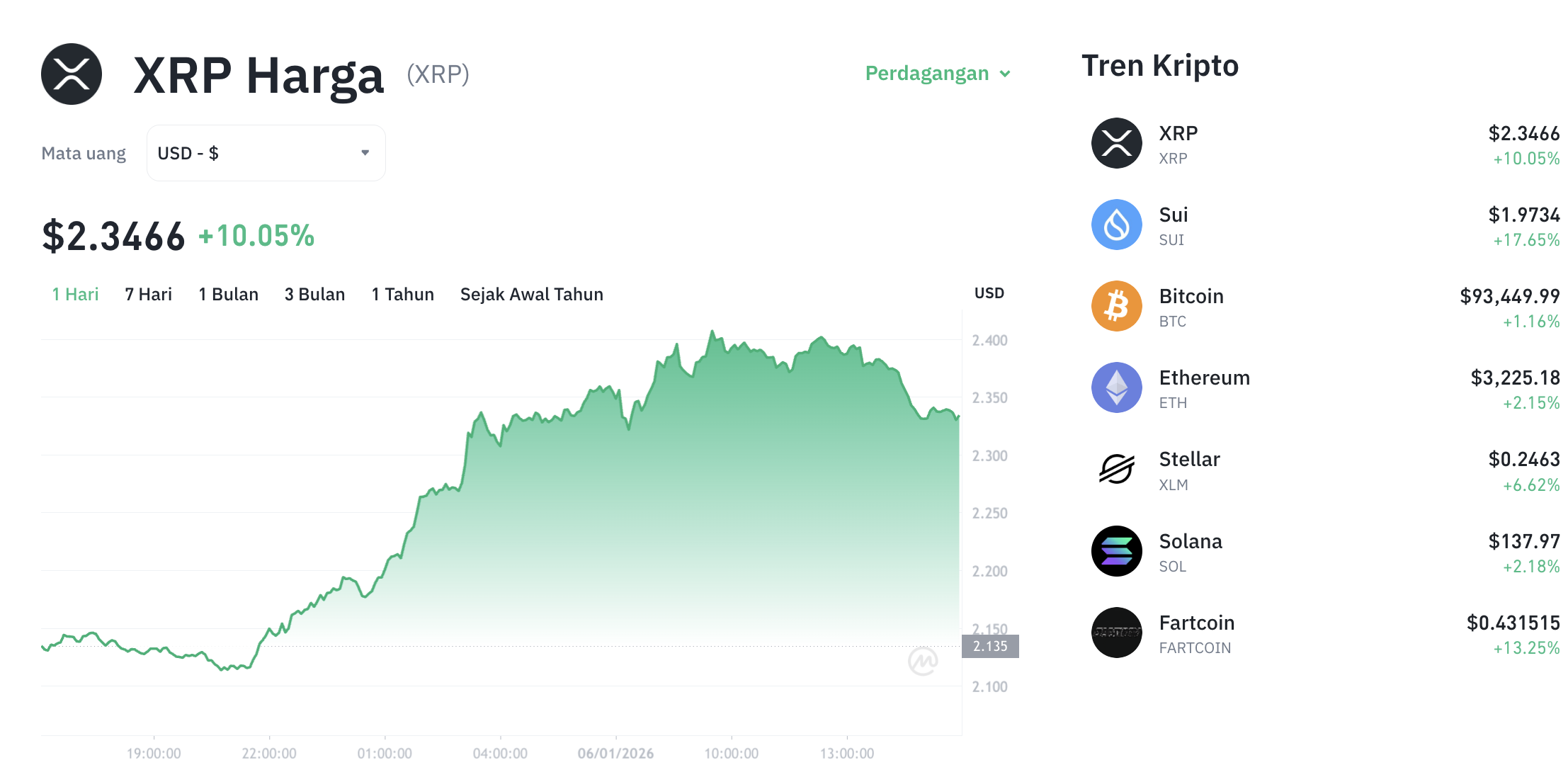Click the Tren Kripto heading

(1159, 65)
